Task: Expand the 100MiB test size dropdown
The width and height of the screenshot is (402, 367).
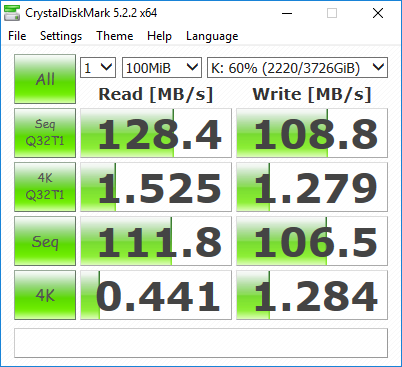Action: (x=162, y=68)
